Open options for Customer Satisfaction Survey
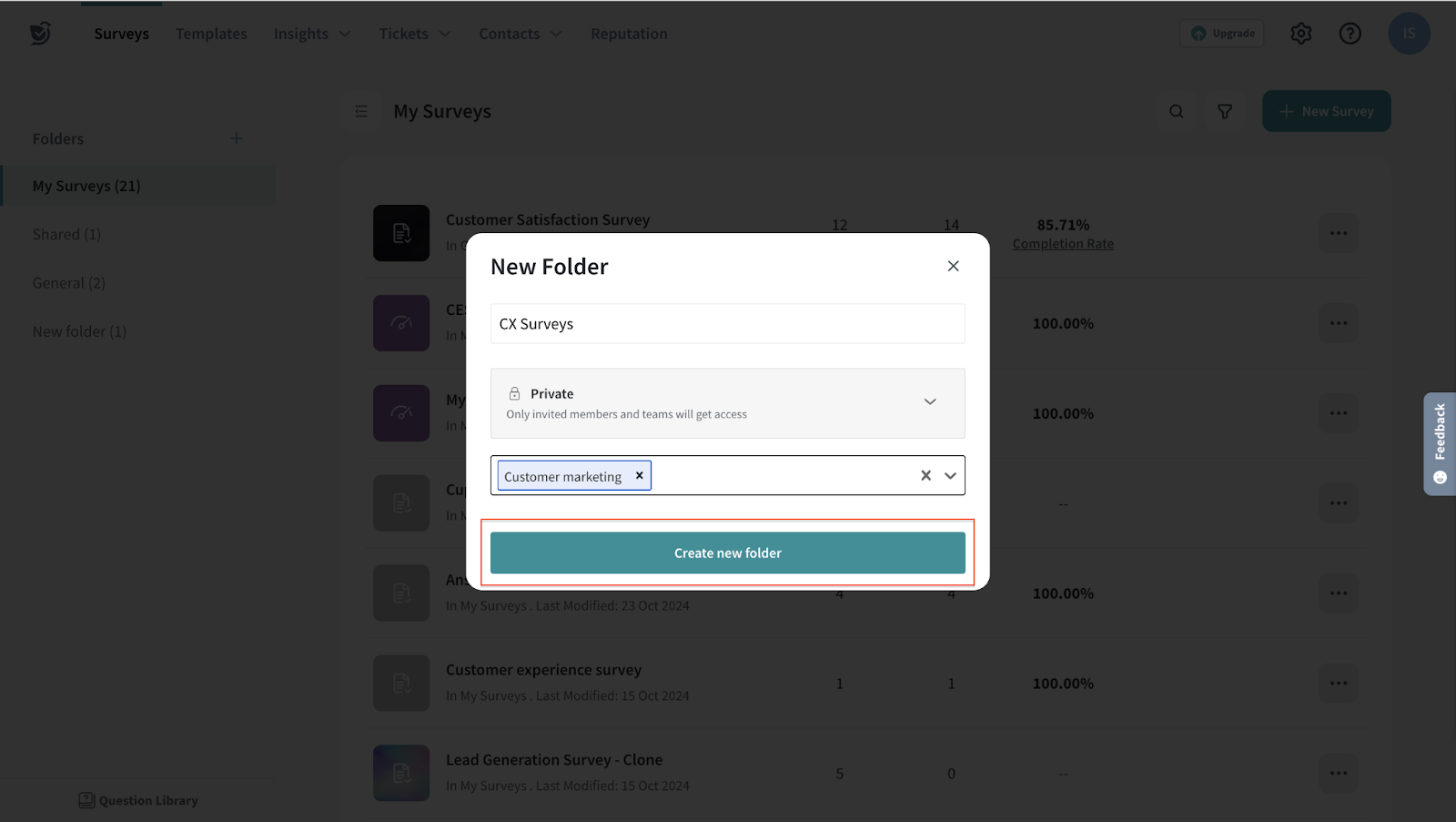Viewport: 1456px width, 822px height. point(1338,233)
